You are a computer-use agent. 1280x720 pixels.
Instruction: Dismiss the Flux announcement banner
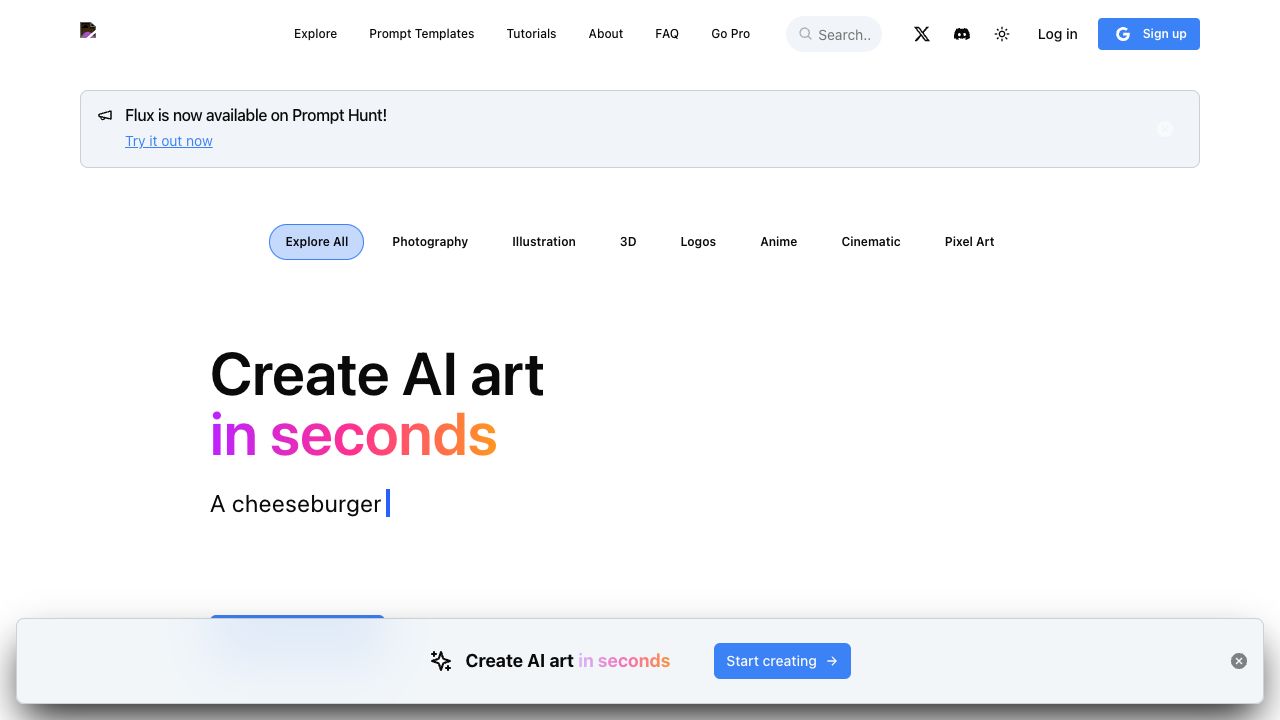coord(1165,129)
